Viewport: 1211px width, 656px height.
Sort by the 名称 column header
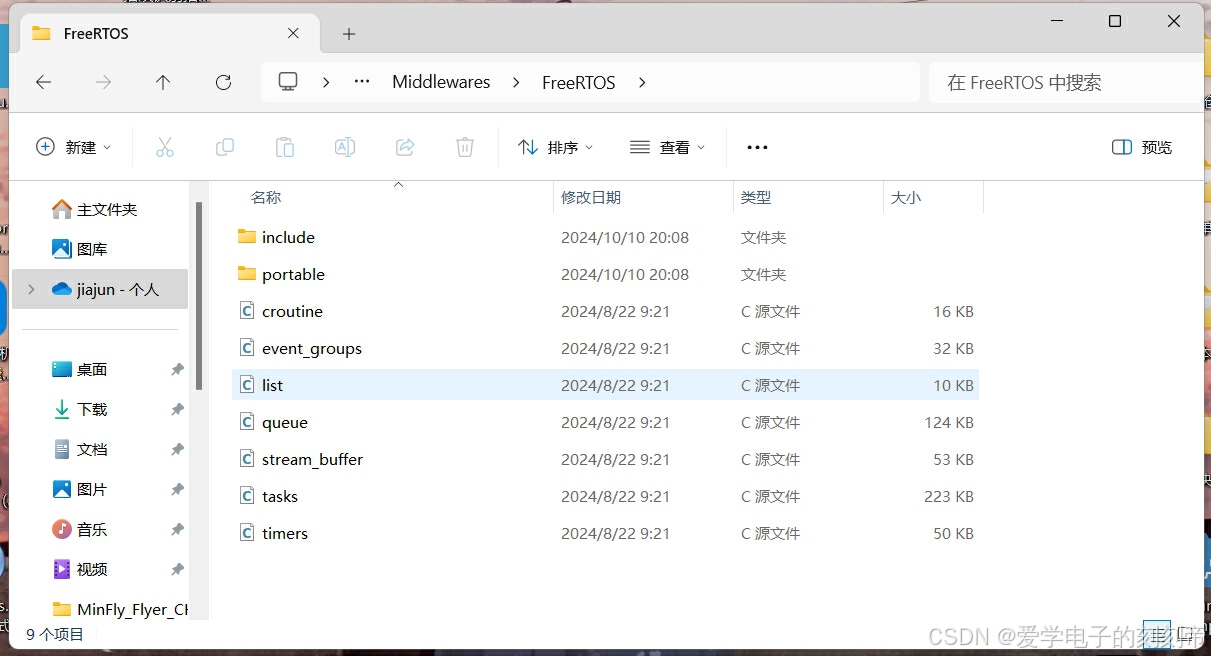click(391, 197)
